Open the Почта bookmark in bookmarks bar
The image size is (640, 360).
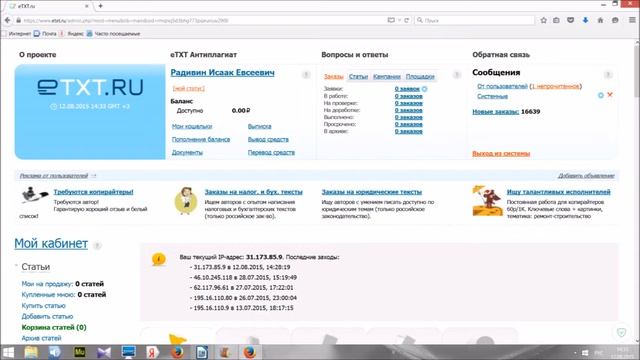coord(45,33)
